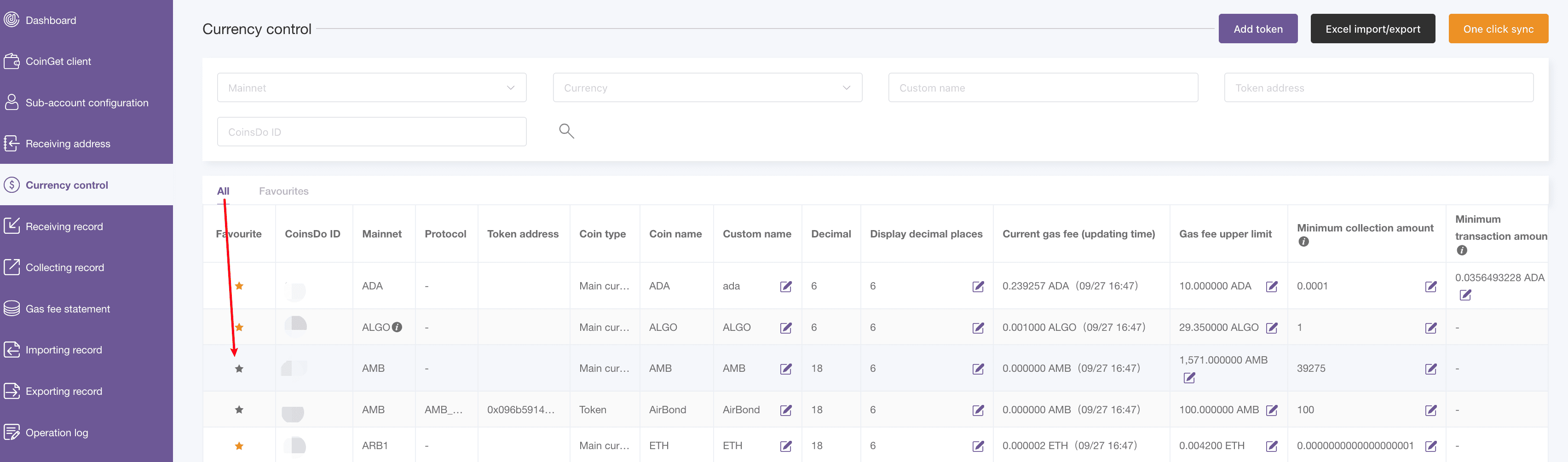Click the CoinsDo ID input field
Image resolution: width=1568 pixels, height=462 pixels.
[x=371, y=132]
